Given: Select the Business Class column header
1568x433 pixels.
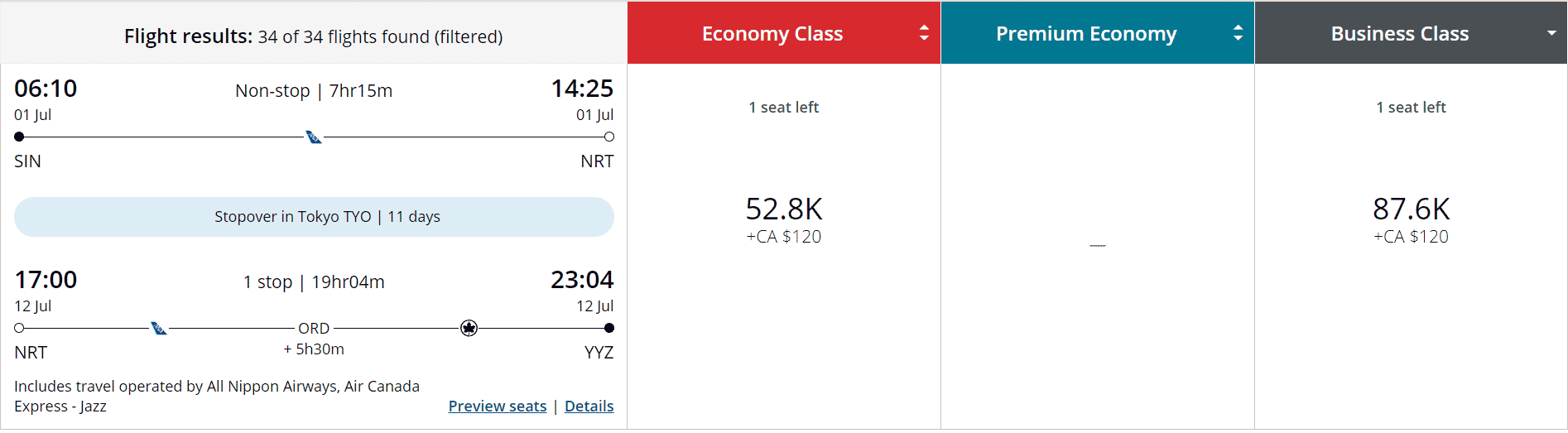Looking at the screenshot, I should [1399, 34].
